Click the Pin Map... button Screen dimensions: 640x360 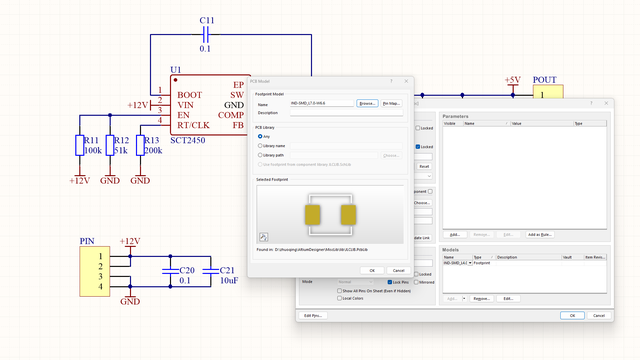391,103
